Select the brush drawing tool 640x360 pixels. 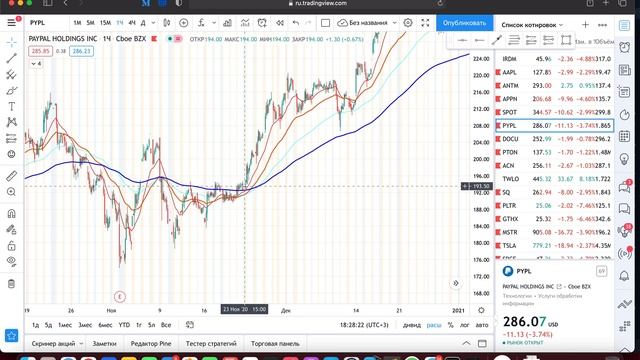tap(11, 91)
